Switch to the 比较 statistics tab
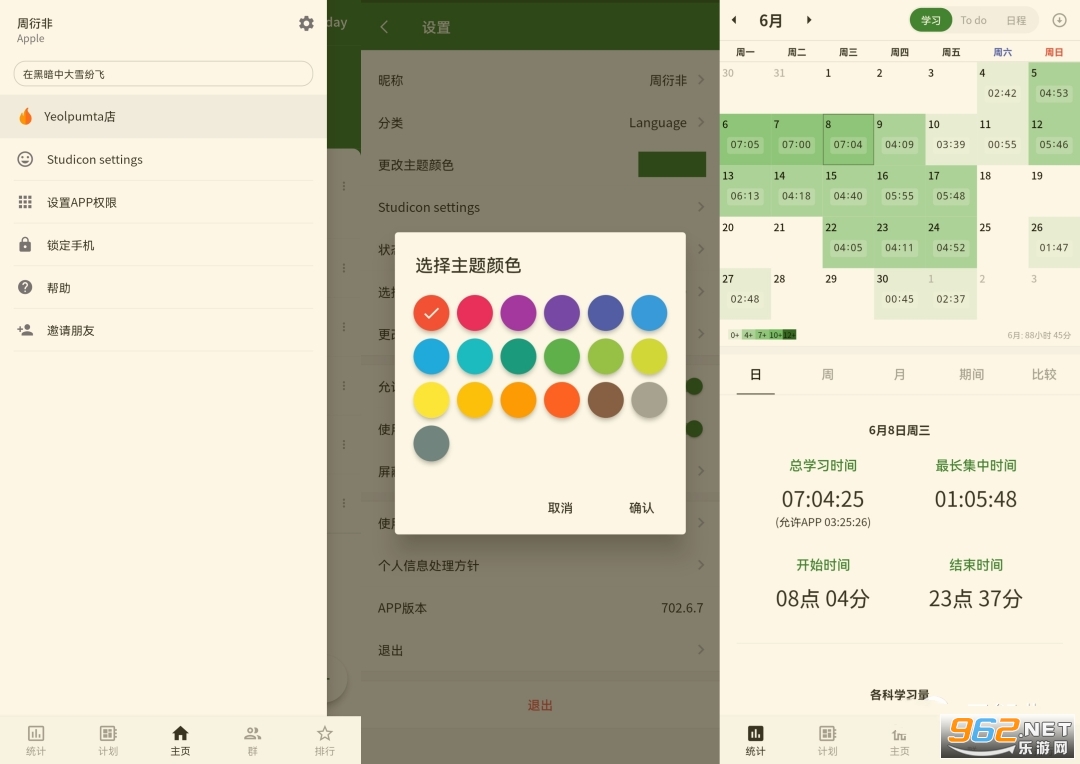 click(x=1043, y=375)
